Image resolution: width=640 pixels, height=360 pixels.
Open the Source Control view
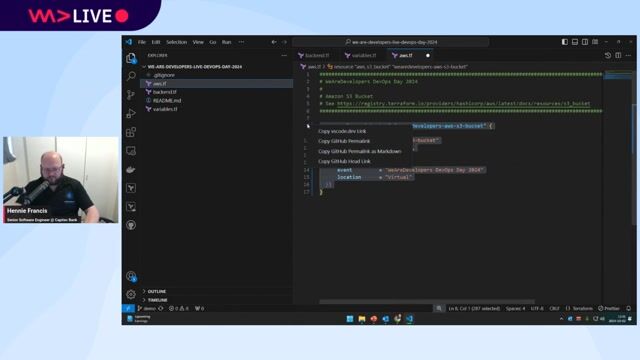point(131,95)
